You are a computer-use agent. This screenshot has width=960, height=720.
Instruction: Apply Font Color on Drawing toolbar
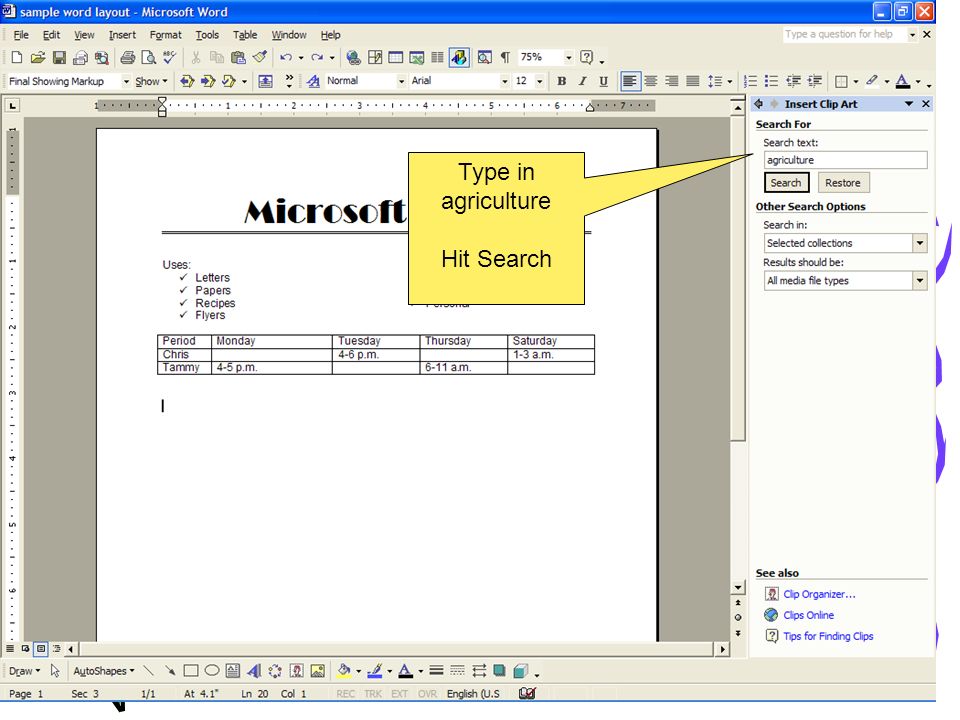pyautogui.click(x=405, y=672)
